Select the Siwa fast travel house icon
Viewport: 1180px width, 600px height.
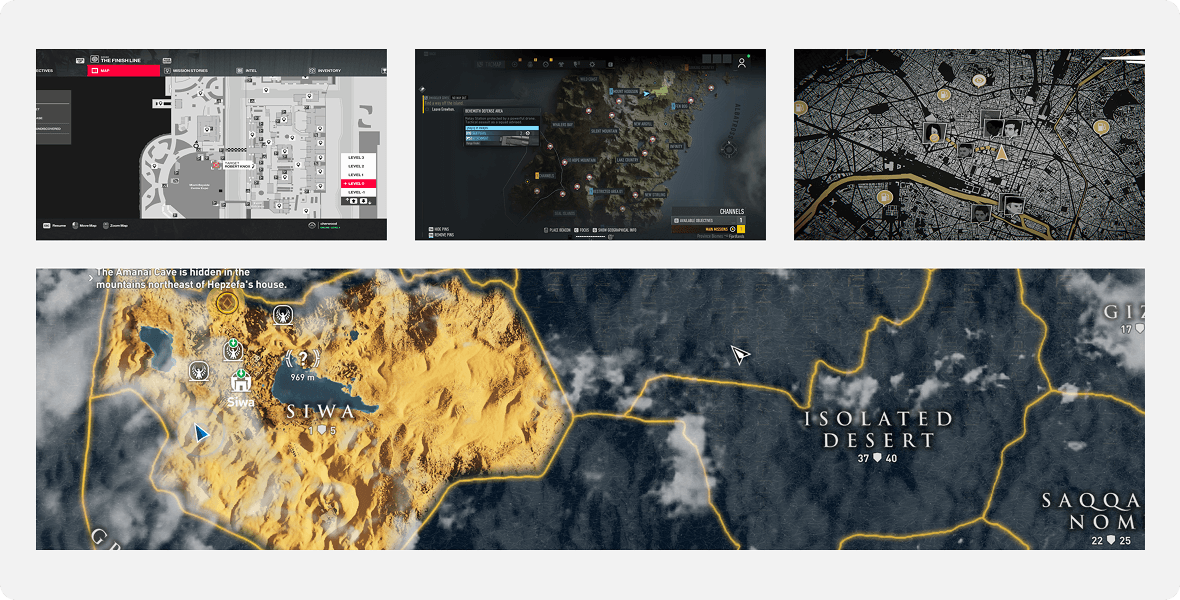(241, 385)
